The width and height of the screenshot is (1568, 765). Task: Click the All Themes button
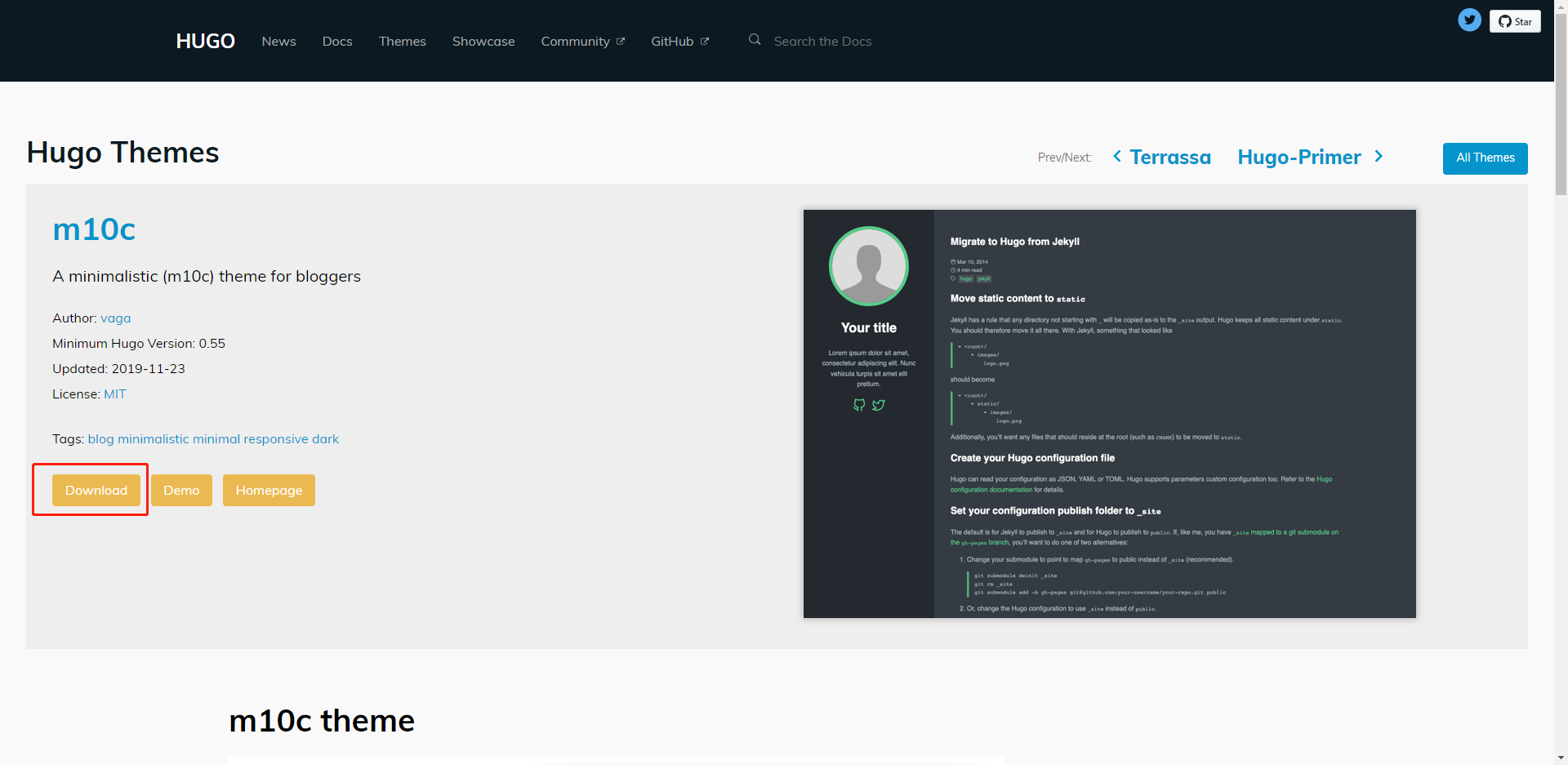pyautogui.click(x=1485, y=158)
